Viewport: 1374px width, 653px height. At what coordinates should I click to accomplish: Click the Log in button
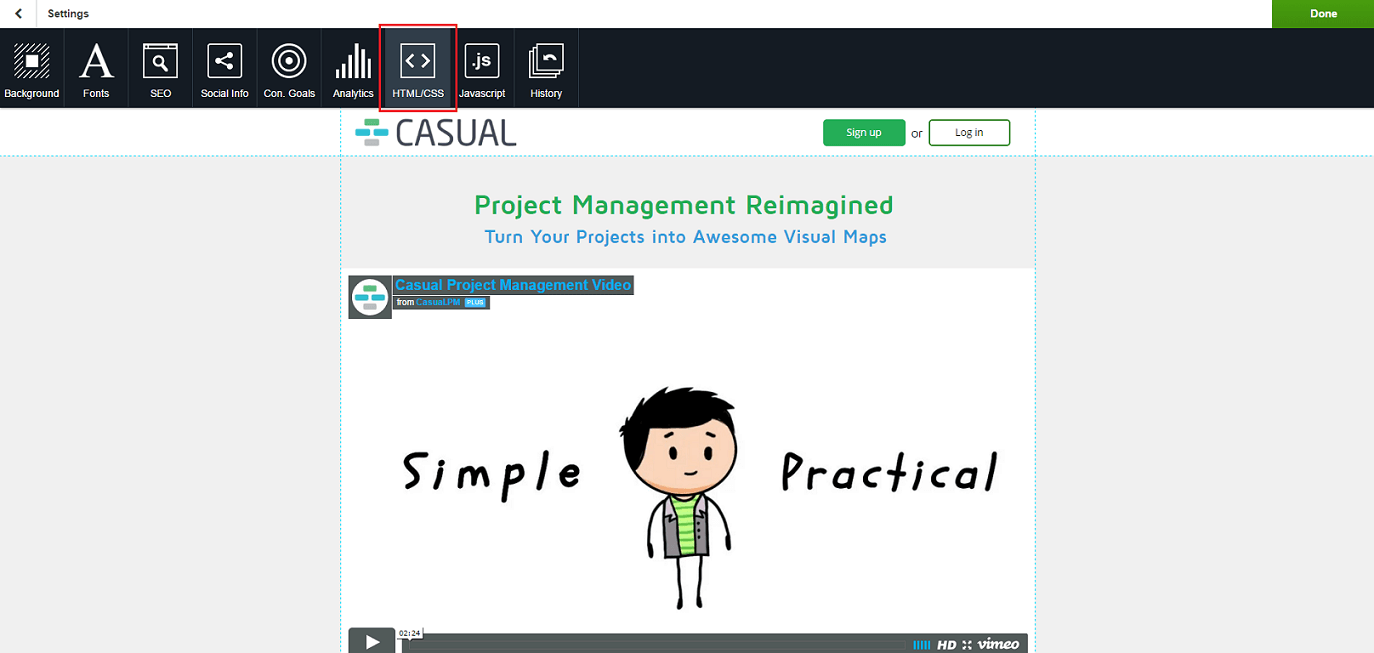point(969,132)
